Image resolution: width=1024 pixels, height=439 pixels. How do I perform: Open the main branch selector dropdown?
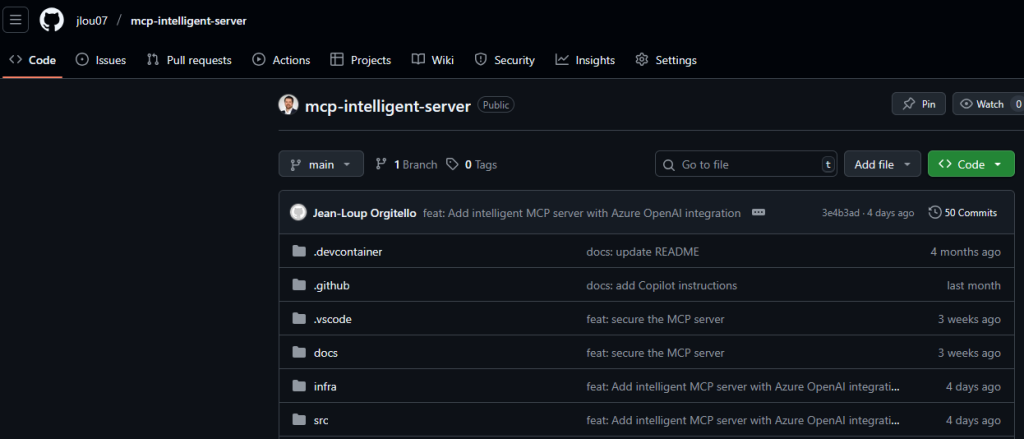321,164
